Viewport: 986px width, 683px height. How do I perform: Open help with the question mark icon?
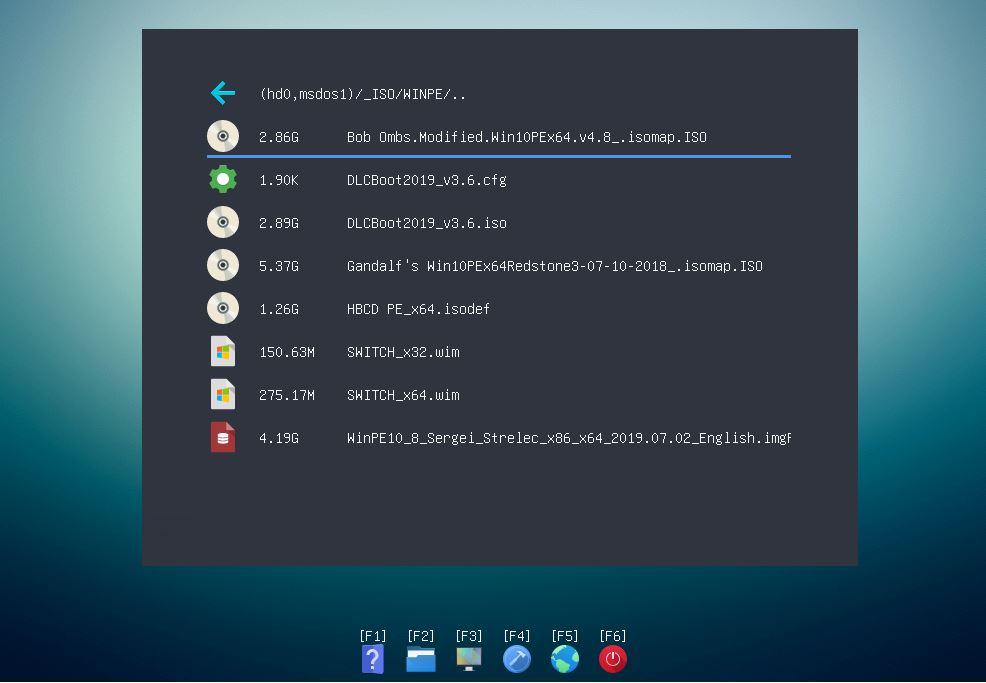coord(373,660)
